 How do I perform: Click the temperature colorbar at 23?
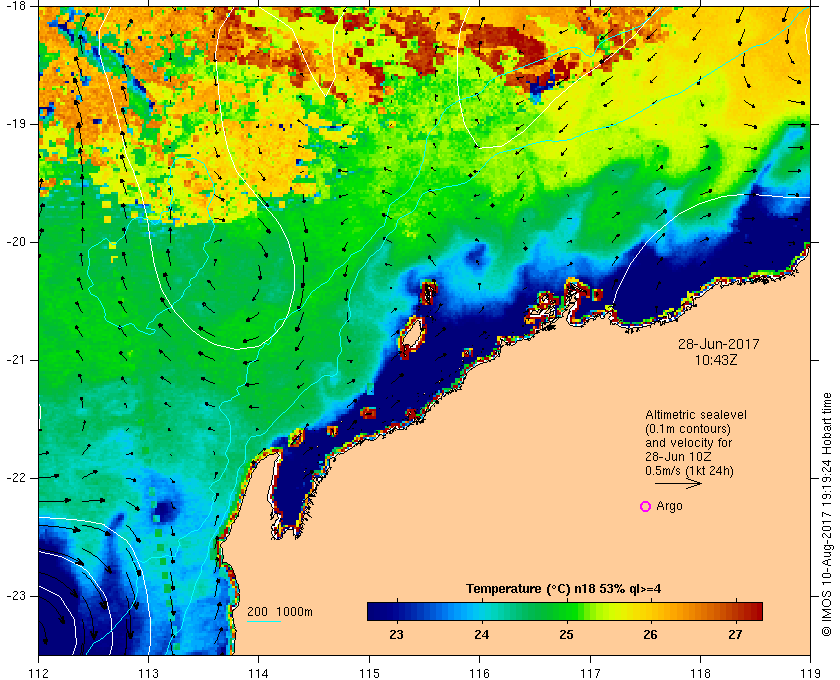click(396, 611)
